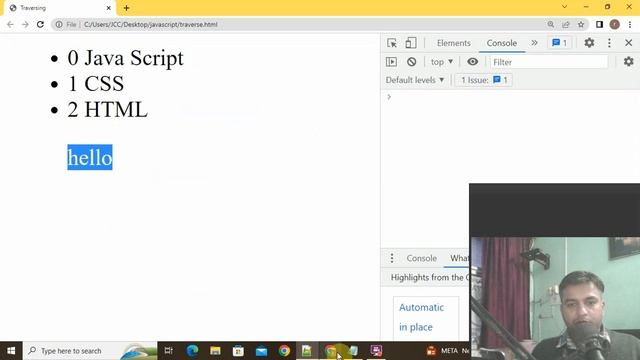Click the '1 CSS' list item
This screenshot has height=360, width=640.
click(96, 84)
